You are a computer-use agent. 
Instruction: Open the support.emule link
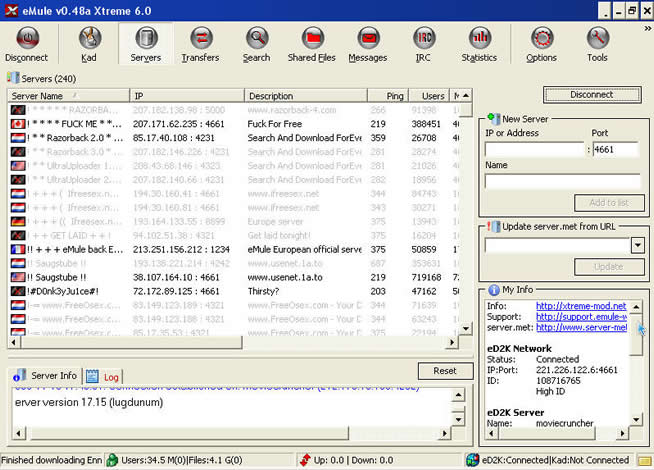(581, 317)
